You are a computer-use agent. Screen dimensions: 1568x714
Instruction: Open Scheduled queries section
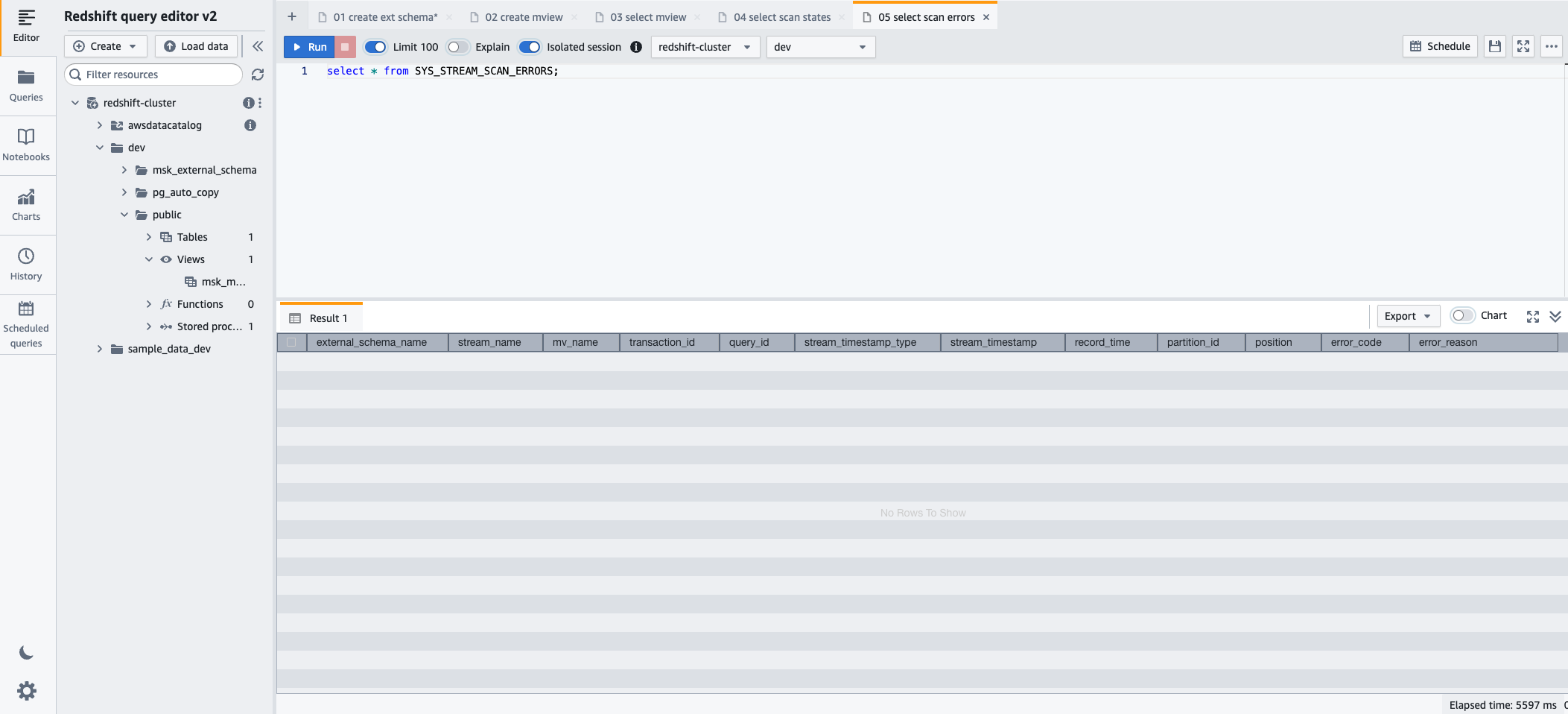click(26, 325)
